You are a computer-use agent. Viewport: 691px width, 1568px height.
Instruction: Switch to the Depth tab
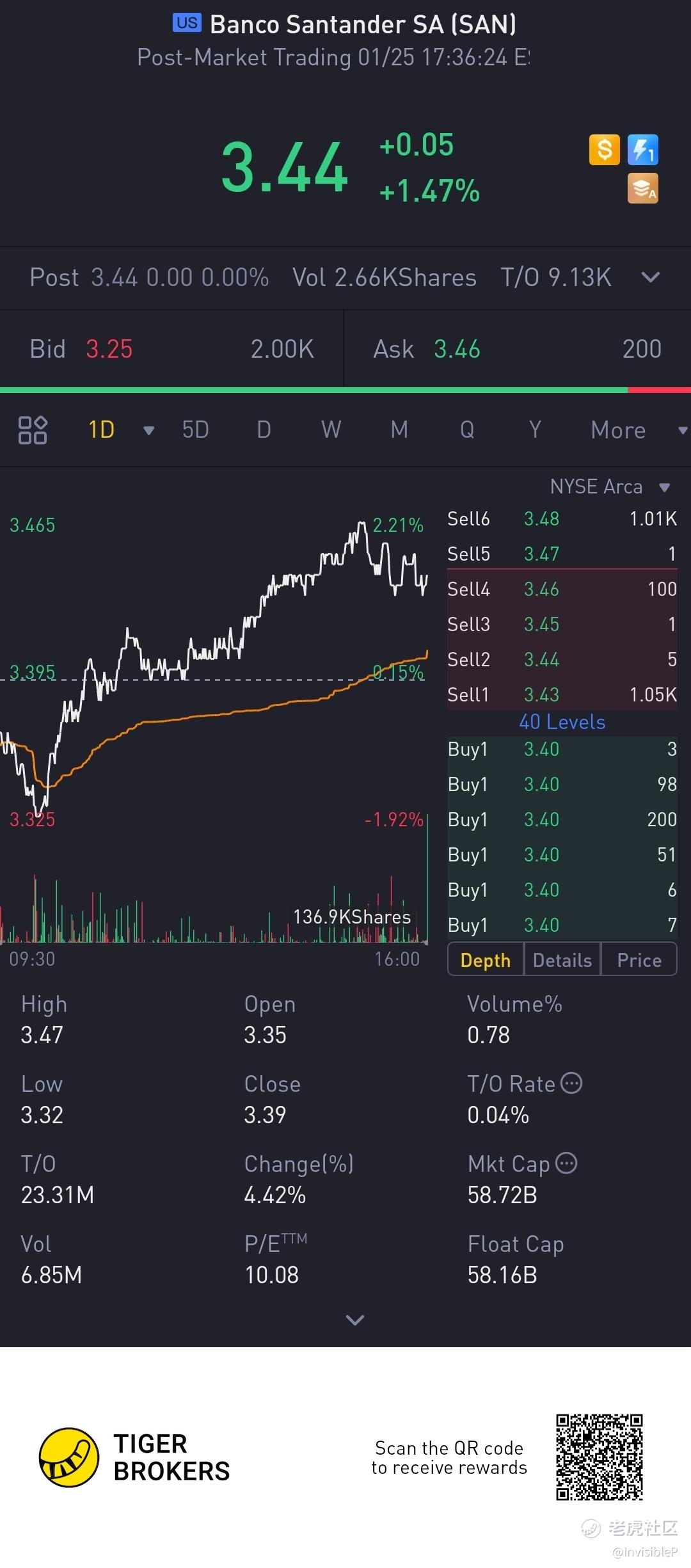coord(486,960)
